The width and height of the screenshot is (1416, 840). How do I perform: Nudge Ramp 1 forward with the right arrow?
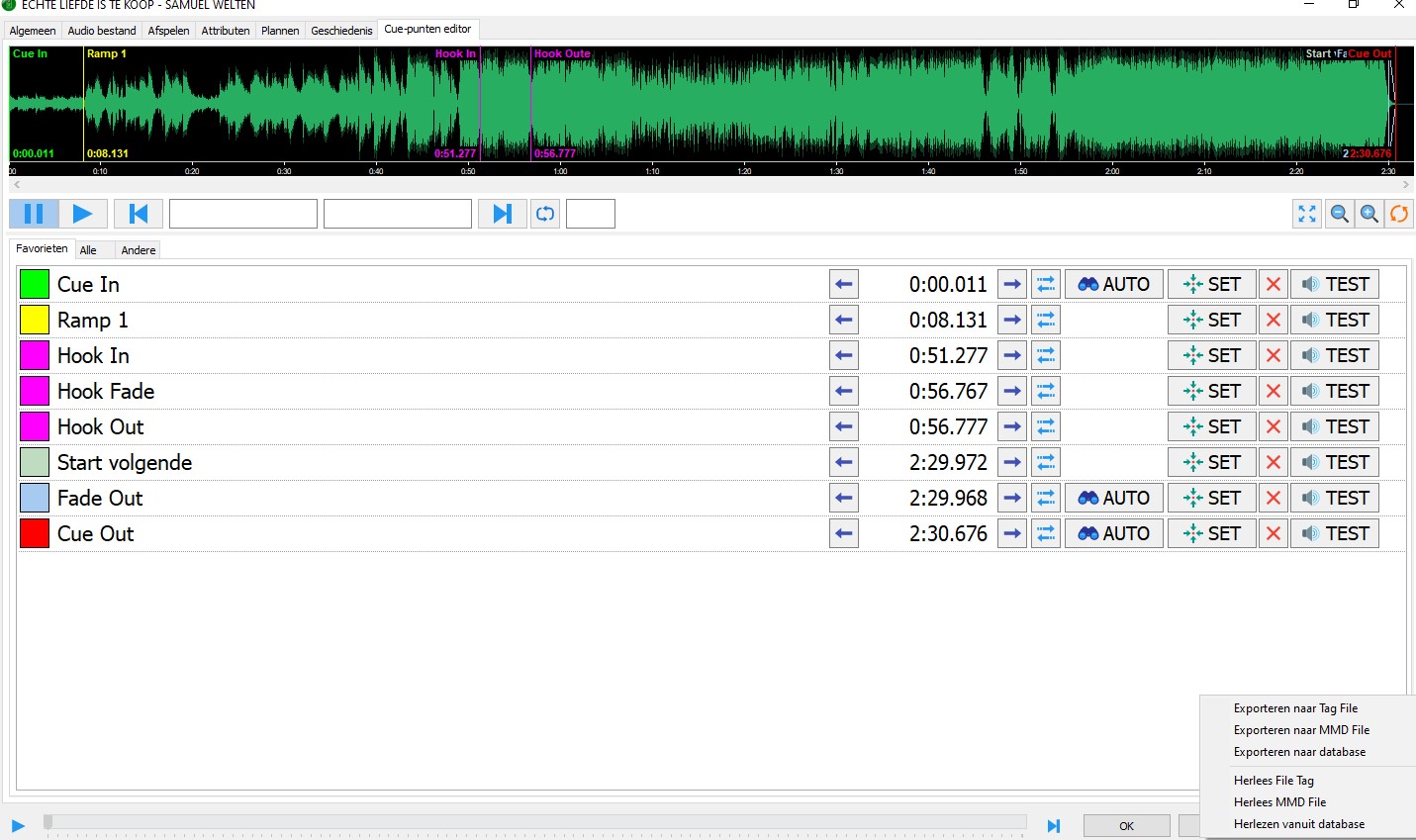pos(1012,321)
